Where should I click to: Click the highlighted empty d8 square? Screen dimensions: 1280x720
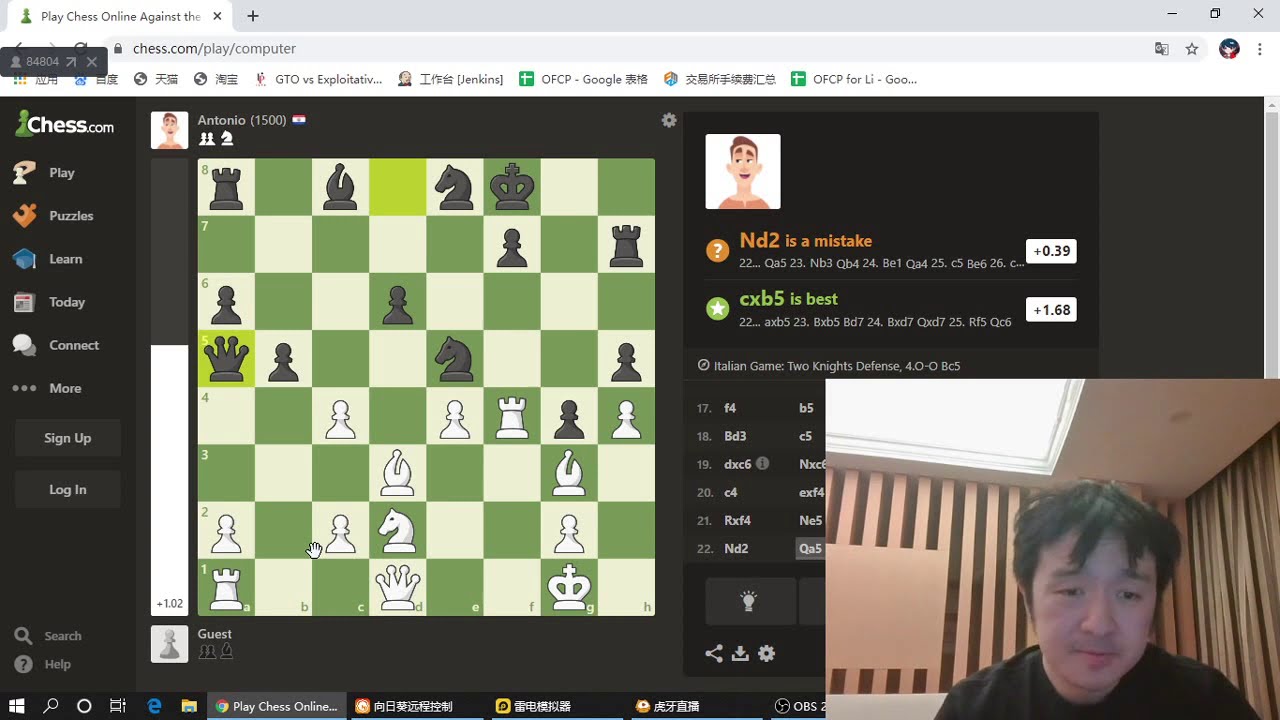pyautogui.click(x=398, y=187)
